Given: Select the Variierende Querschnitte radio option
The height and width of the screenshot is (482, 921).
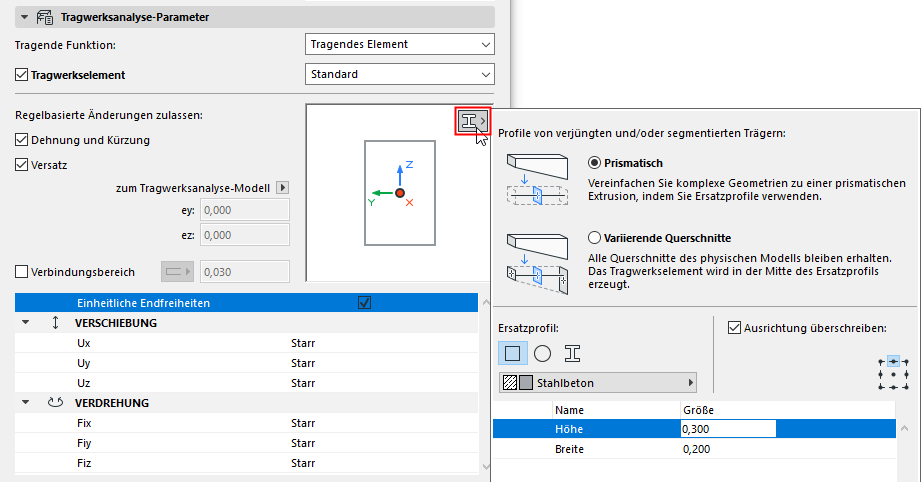Looking at the screenshot, I should click(x=596, y=238).
